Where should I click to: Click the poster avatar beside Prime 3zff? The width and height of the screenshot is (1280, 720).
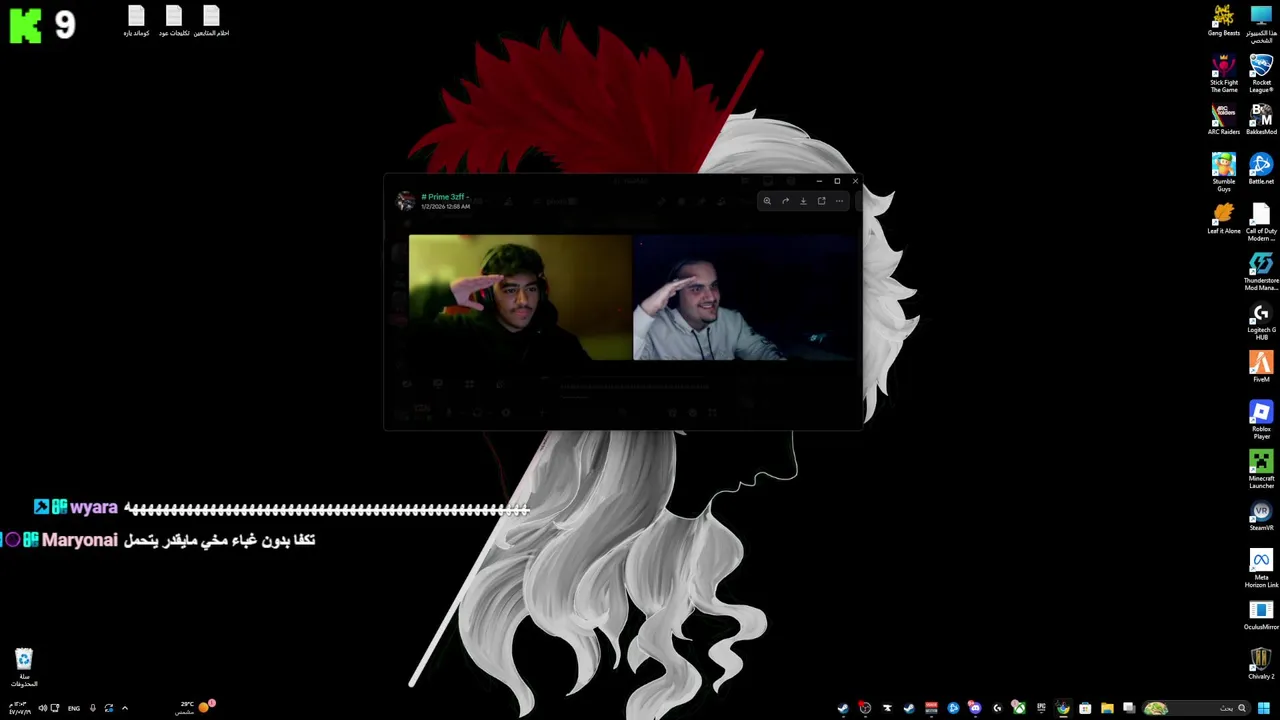coord(405,201)
